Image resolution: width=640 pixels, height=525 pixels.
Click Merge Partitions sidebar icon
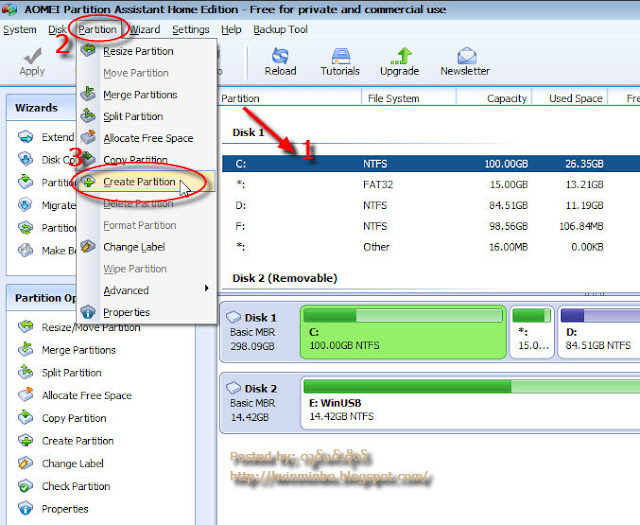(26, 349)
